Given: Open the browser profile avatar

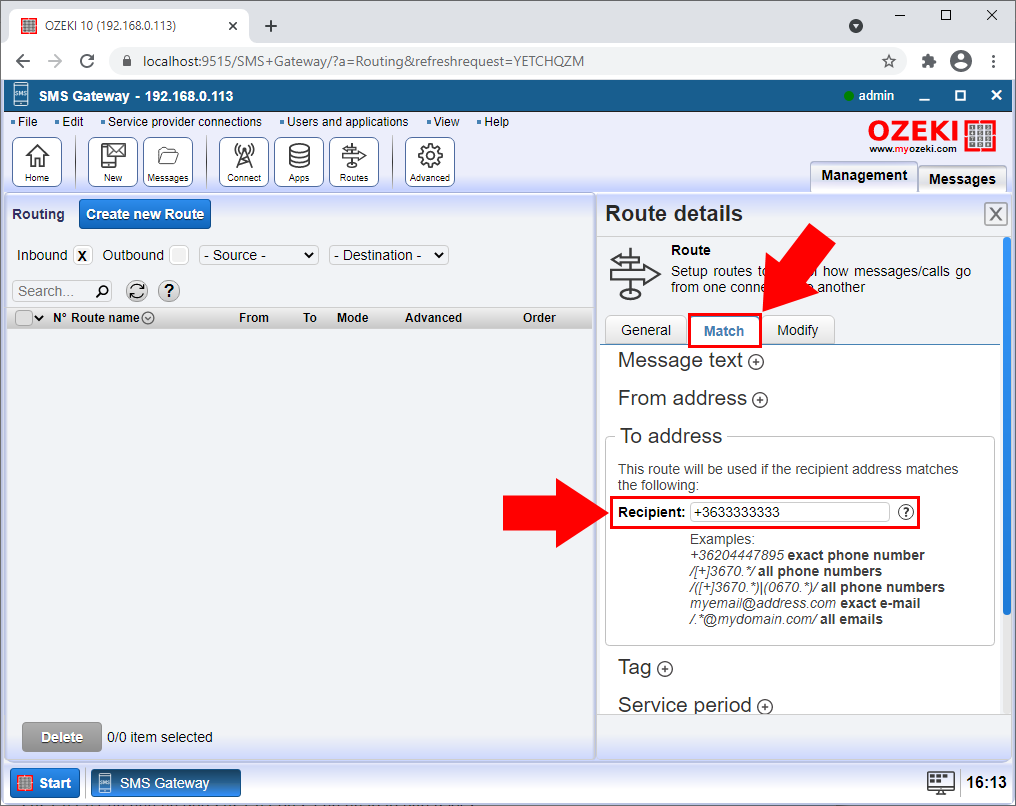Looking at the screenshot, I should coord(961,62).
